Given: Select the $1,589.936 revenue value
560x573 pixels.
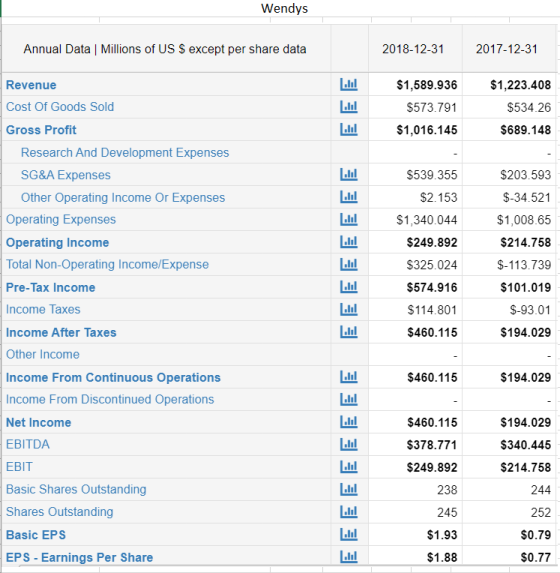Looking at the screenshot, I should coord(427,85).
